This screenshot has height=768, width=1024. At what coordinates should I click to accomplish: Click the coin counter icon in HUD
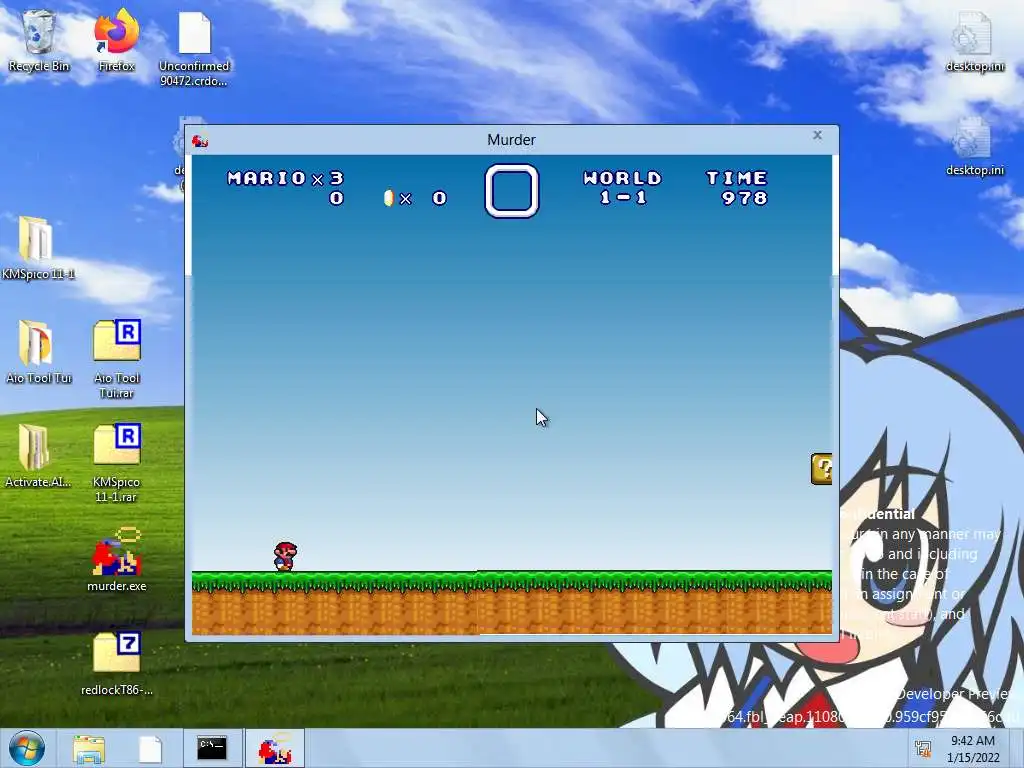(389, 198)
